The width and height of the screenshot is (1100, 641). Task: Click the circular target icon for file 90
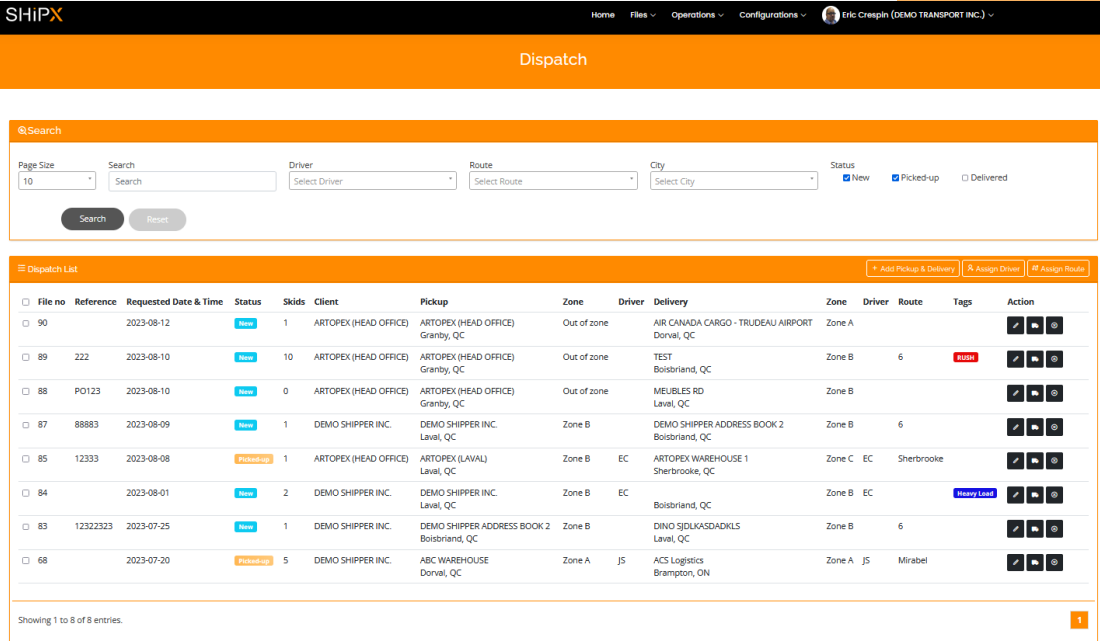(x=1054, y=325)
